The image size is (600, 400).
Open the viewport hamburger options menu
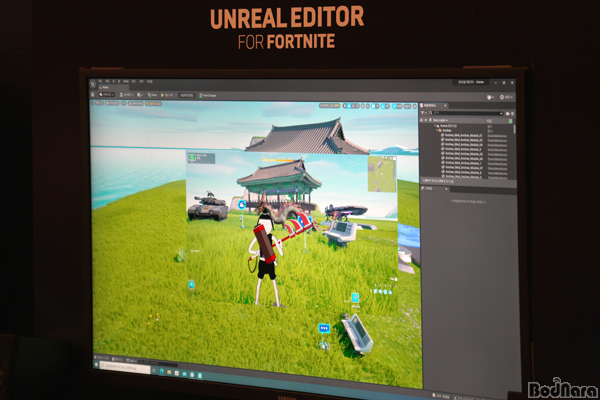[92, 103]
